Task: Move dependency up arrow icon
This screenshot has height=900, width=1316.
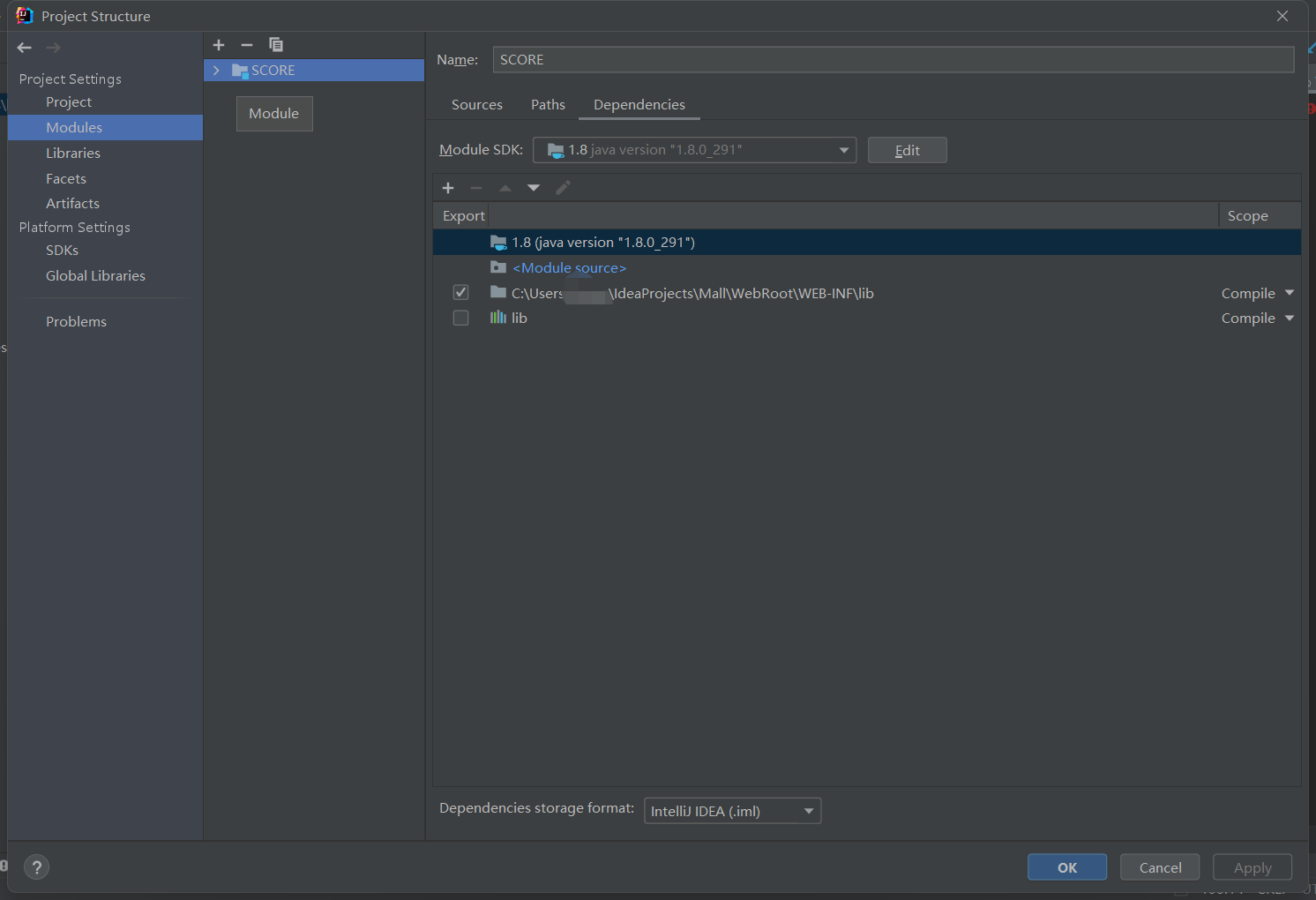Action: click(505, 188)
